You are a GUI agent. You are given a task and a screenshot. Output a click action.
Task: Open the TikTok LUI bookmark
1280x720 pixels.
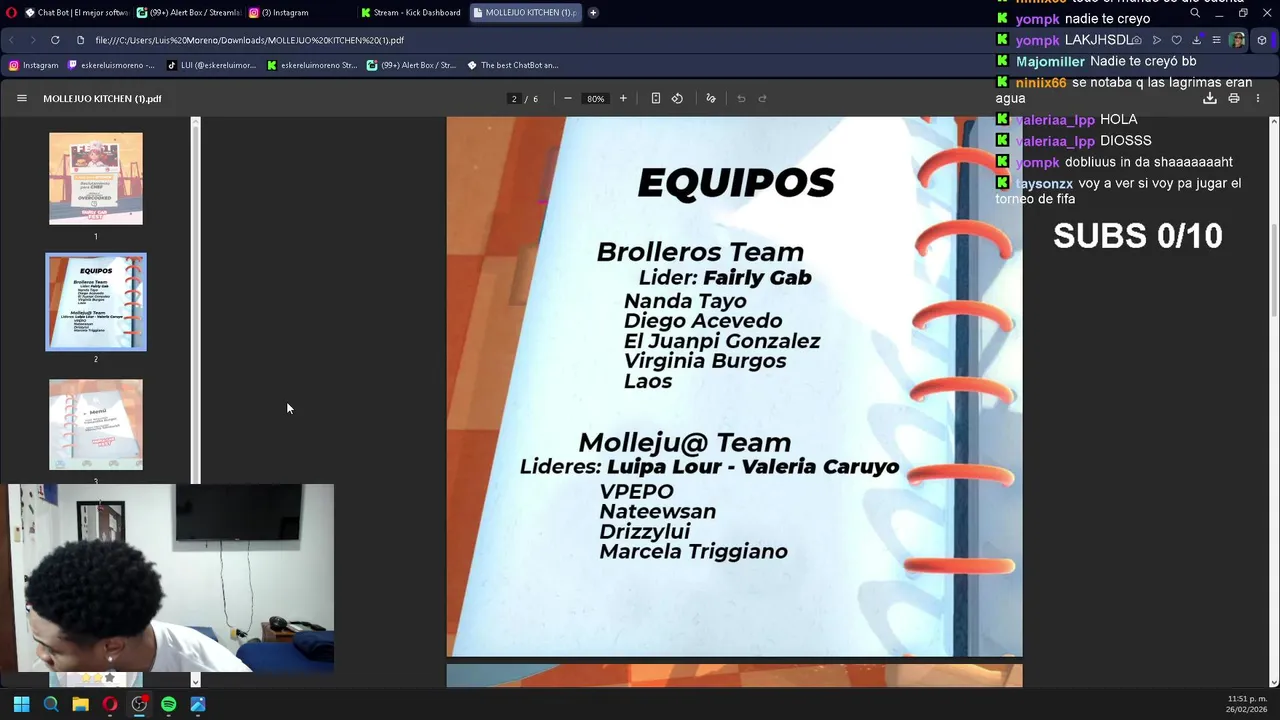pyautogui.click(x=211, y=65)
